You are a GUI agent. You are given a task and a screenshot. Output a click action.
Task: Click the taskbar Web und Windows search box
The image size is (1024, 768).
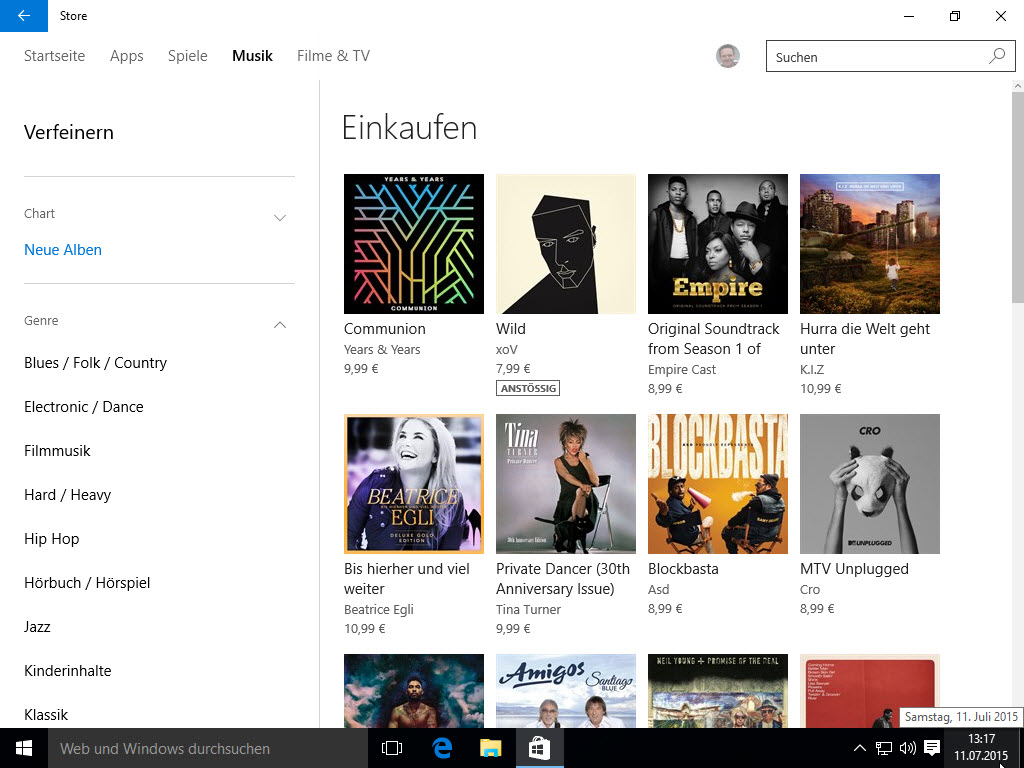tap(208, 748)
